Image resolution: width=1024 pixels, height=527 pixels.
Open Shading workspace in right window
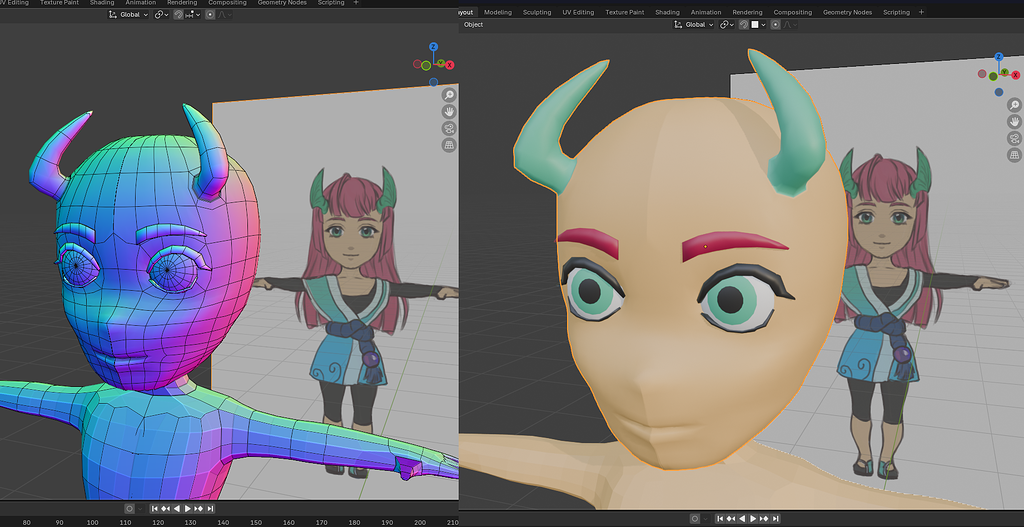667,12
